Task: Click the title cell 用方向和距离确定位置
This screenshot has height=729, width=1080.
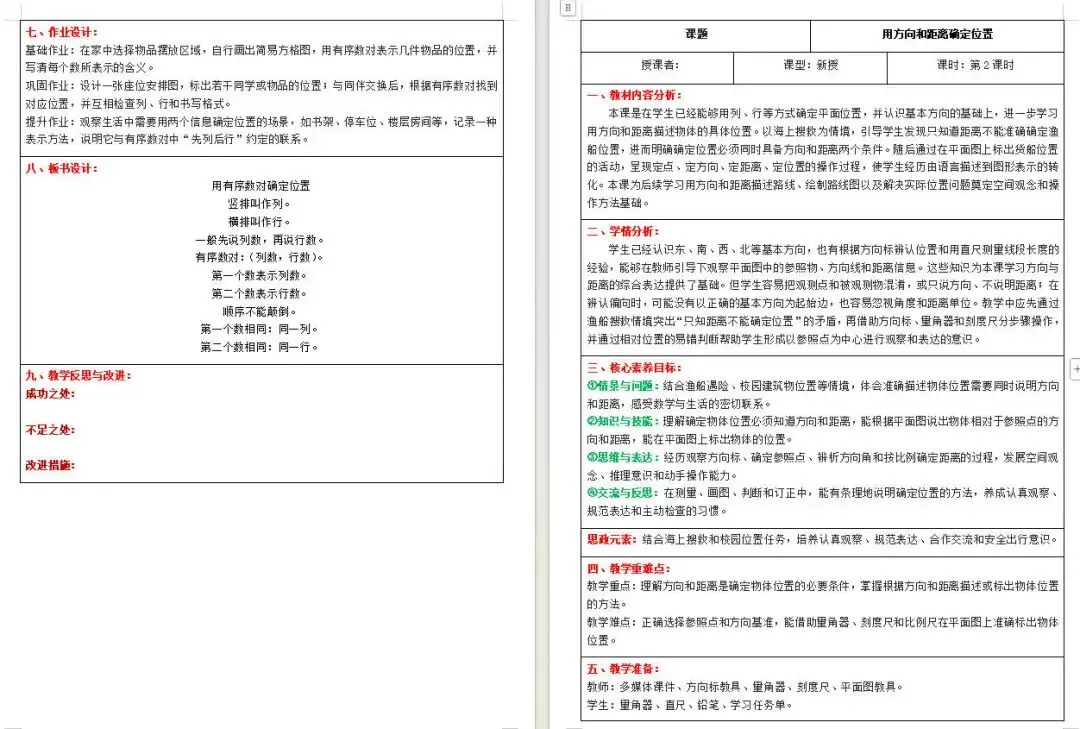Action: point(937,34)
